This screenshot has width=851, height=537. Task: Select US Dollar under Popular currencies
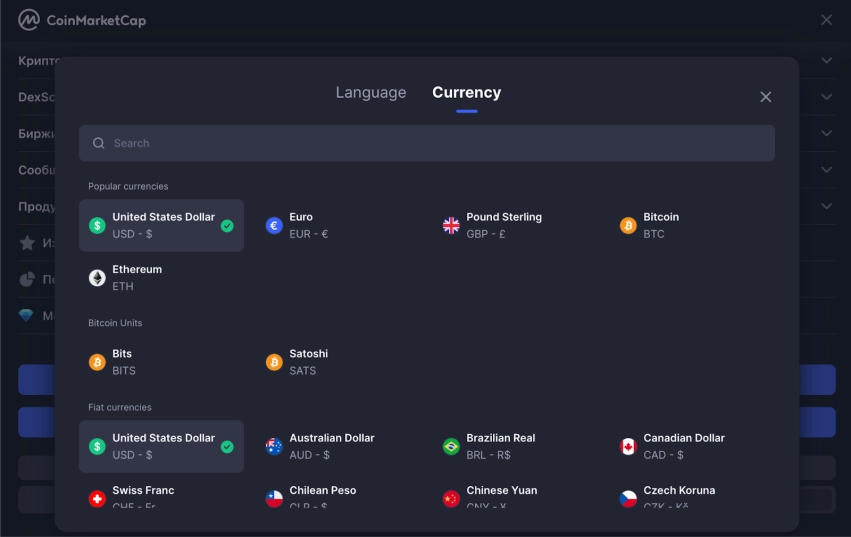point(161,226)
